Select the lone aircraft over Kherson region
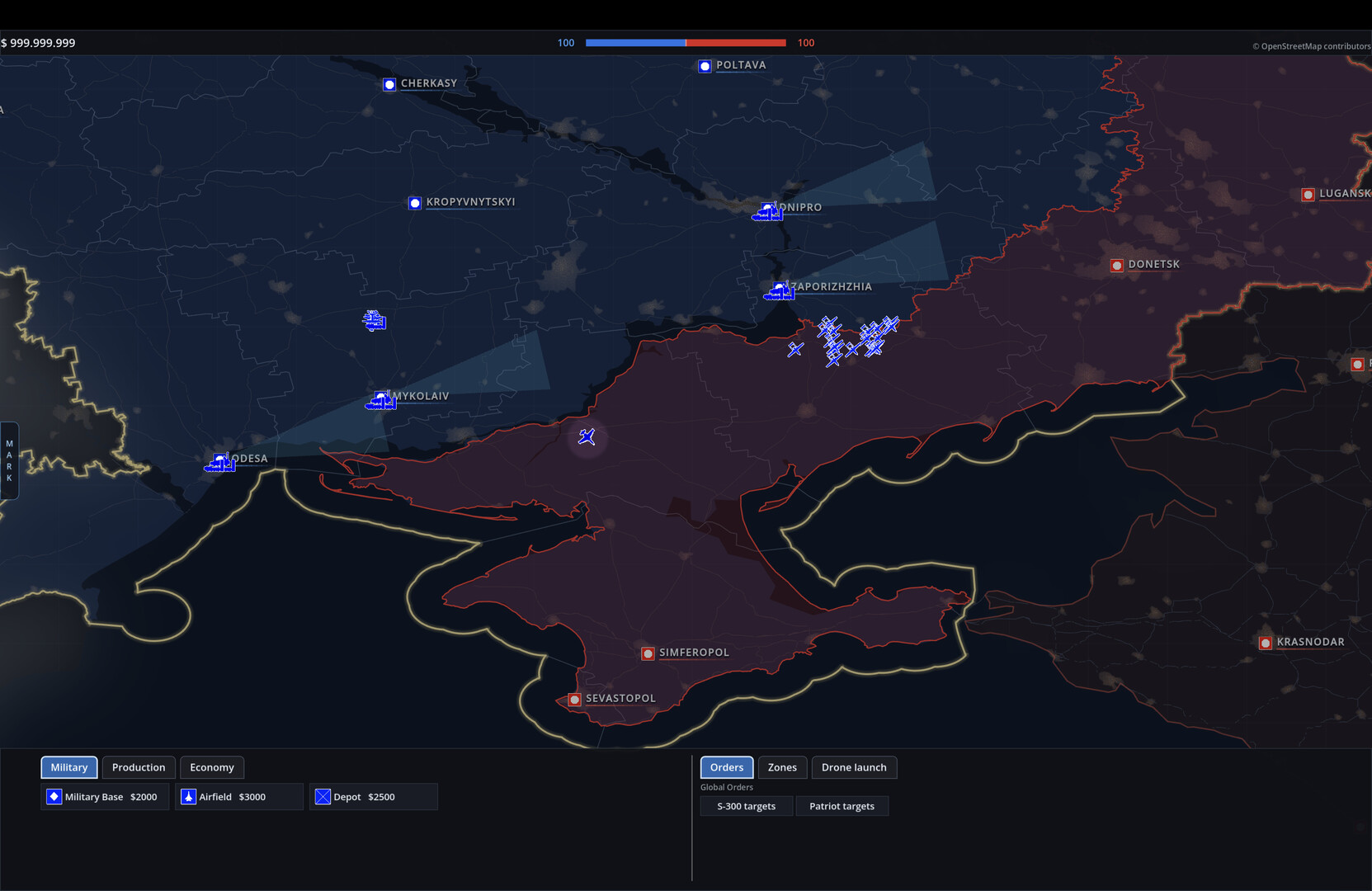 coord(587,436)
